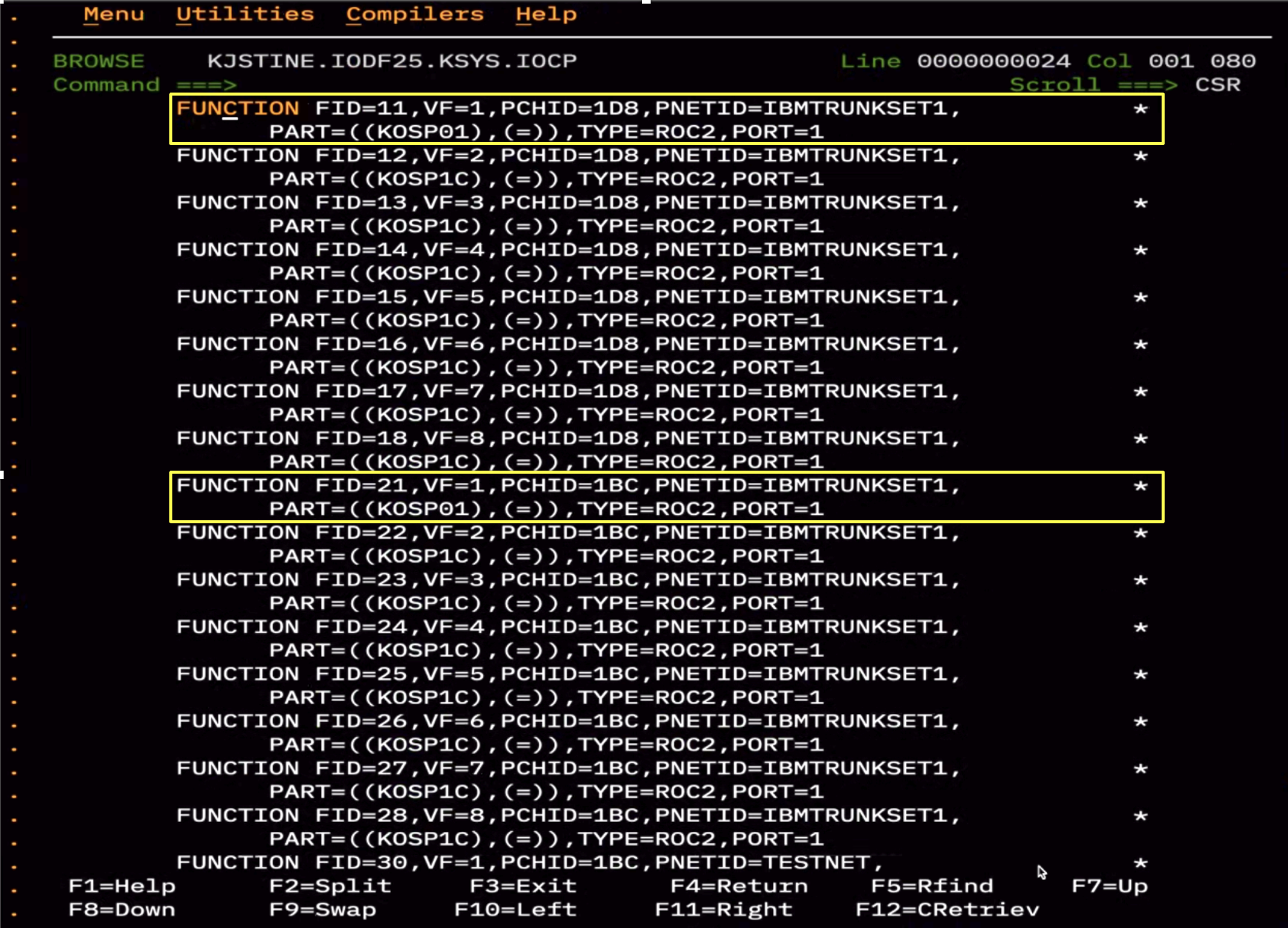Click F1=Help function key label
The height and width of the screenshot is (928, 1288).
pos(122,886)
